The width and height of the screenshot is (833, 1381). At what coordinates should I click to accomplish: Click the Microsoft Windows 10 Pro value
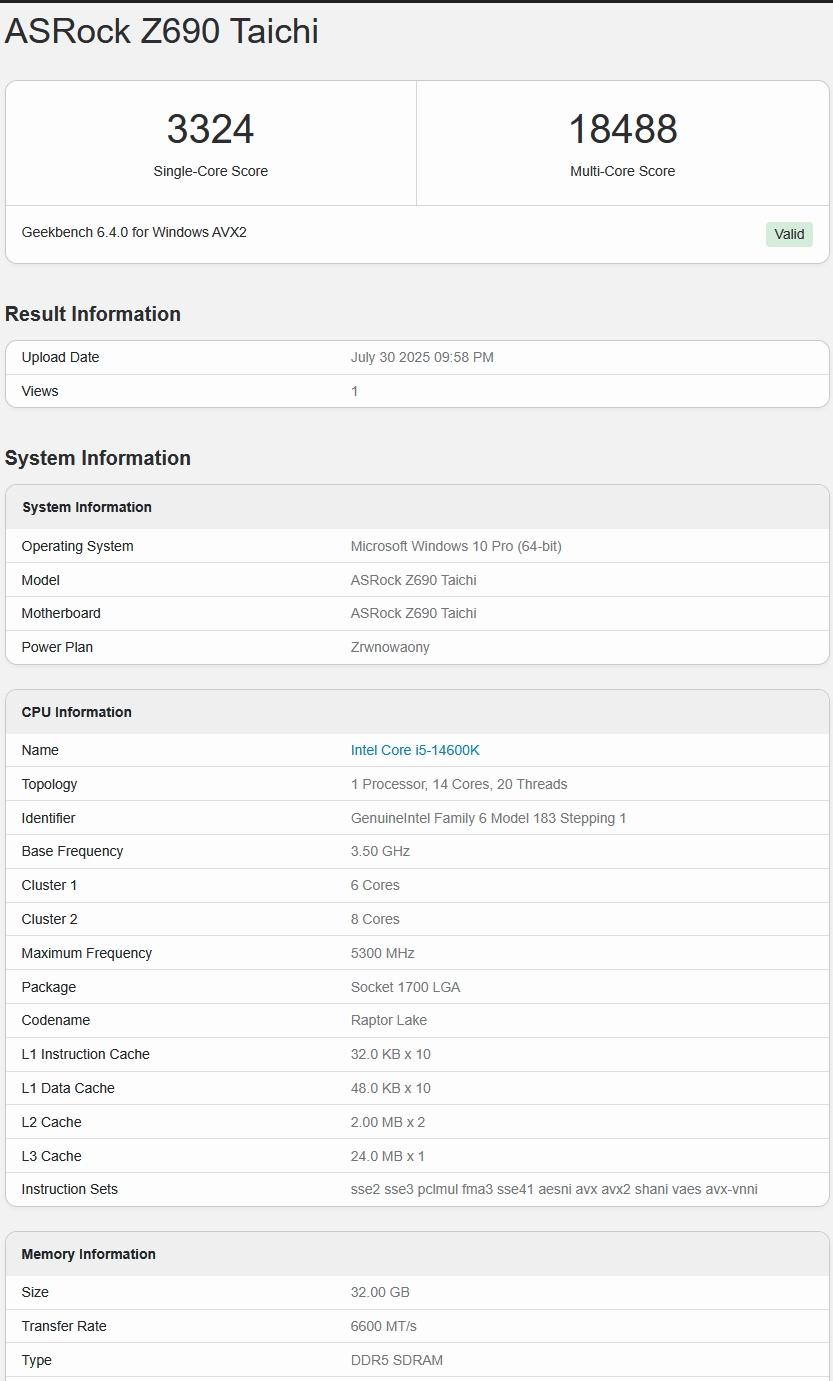coord(456,546)
